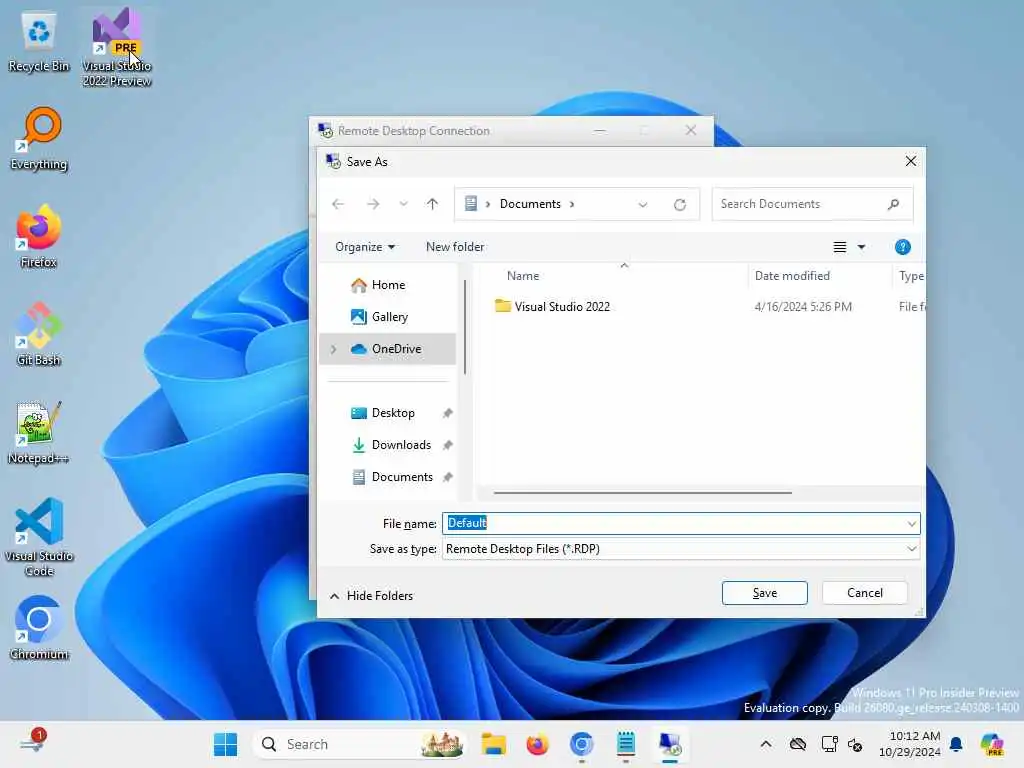Open the view options dropdown arrow

tap(861, 247)
